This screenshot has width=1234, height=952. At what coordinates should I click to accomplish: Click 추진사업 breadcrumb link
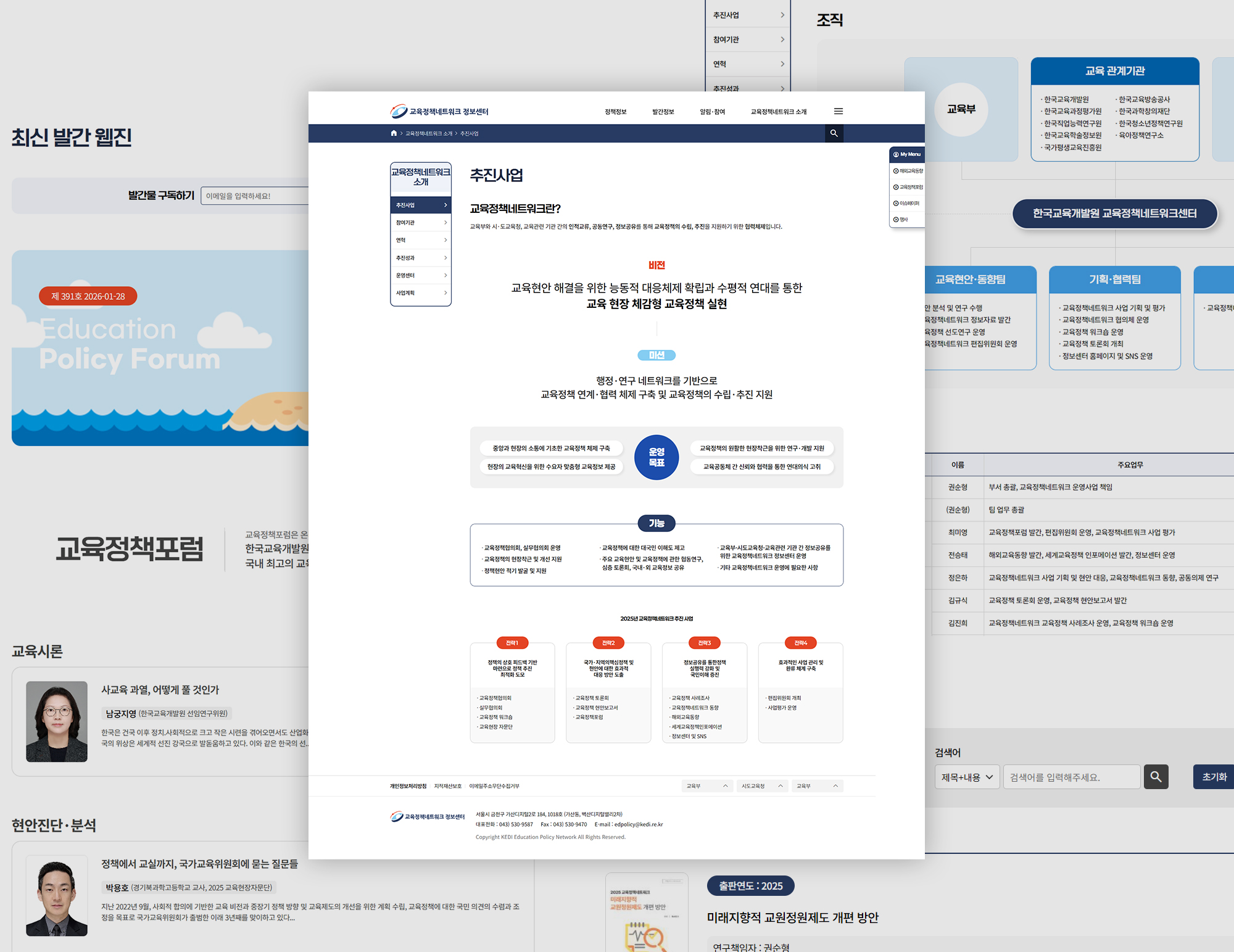(x=470, y=133)
